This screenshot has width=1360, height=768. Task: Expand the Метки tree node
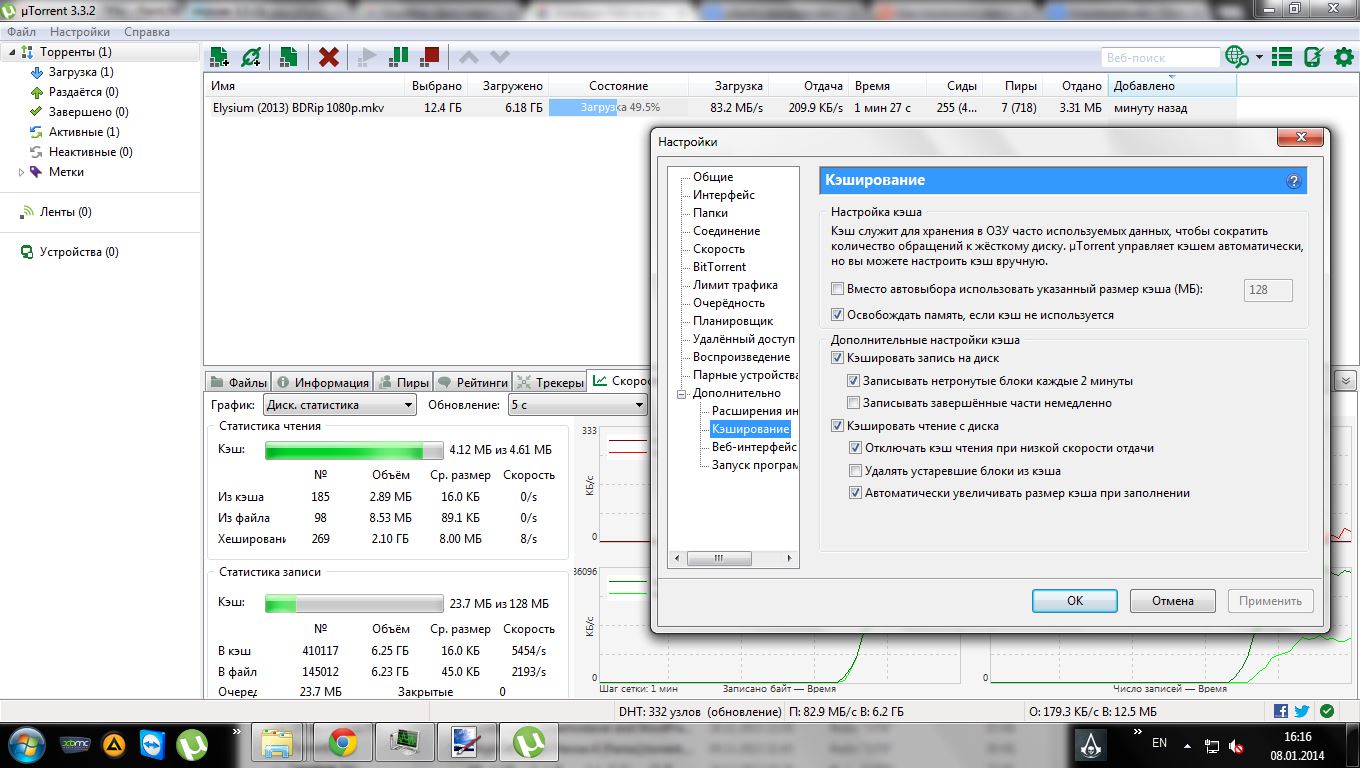[x=22, y=172]
